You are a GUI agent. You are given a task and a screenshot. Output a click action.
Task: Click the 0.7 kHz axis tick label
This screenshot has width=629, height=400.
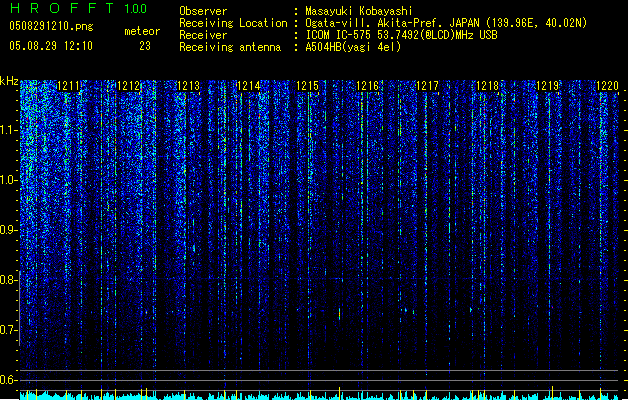(9, 330)
